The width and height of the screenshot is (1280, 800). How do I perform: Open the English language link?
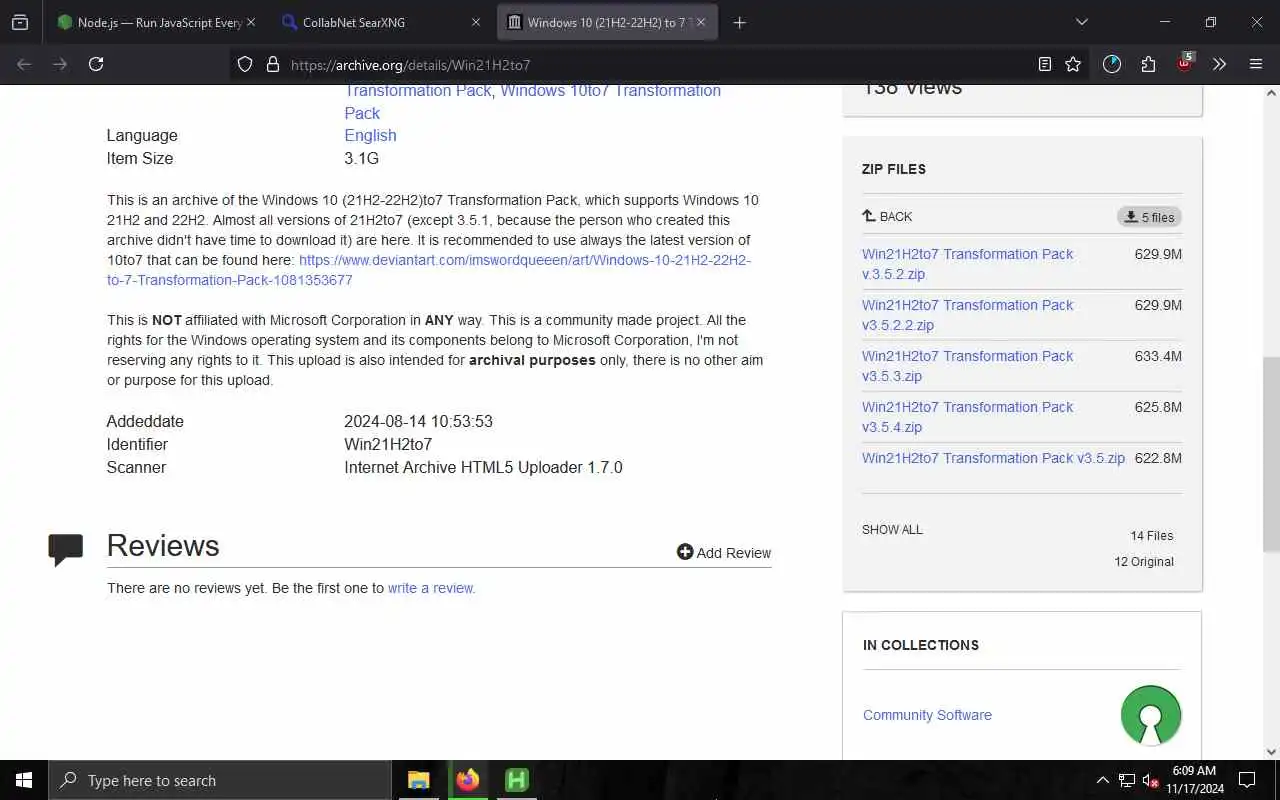tap(370, 135)
